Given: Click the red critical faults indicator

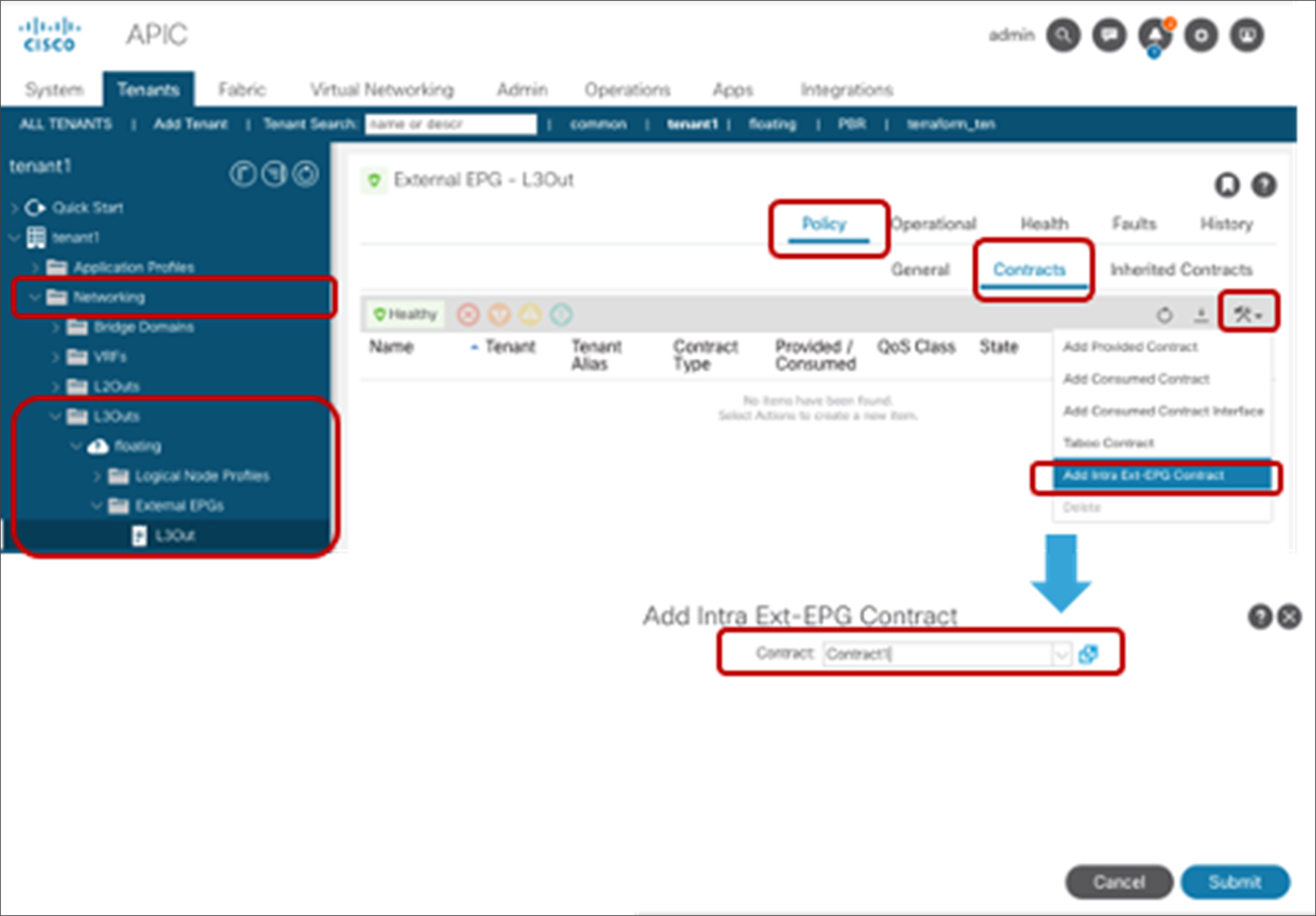Looking at the screenshot, I should [467, 314].
